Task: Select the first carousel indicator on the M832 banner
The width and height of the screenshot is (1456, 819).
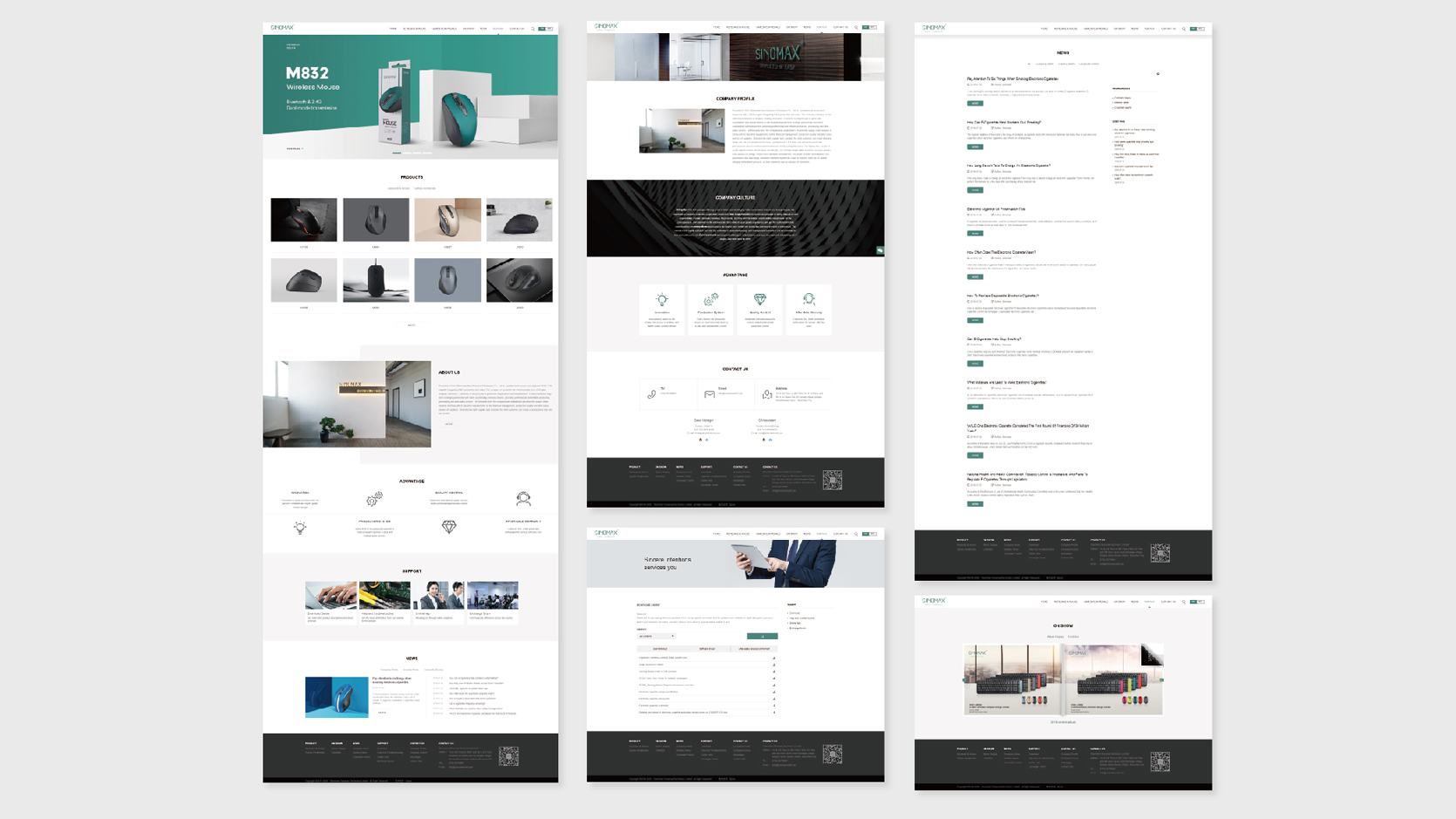Action: pos(396,153)
